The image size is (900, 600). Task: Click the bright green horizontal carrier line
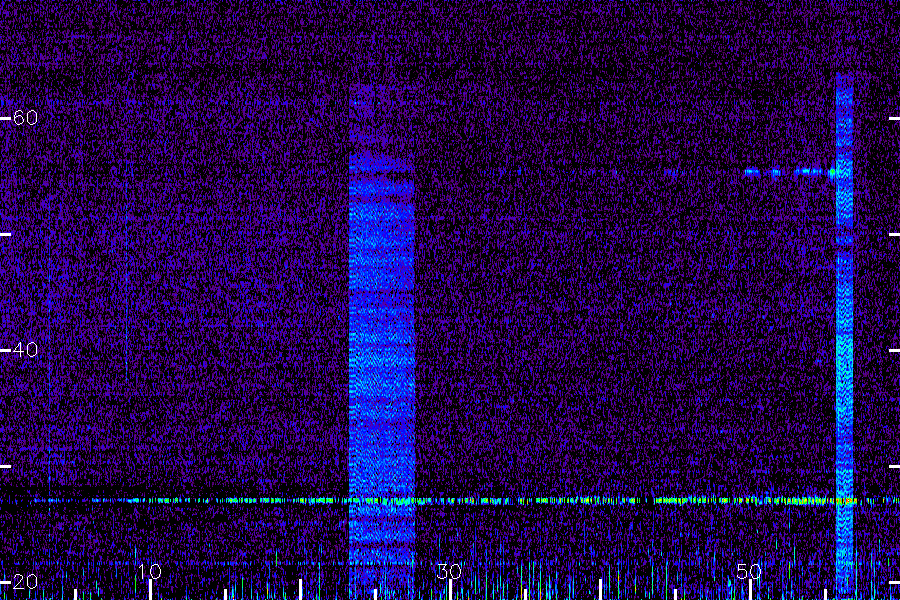[x=448, y=501]
